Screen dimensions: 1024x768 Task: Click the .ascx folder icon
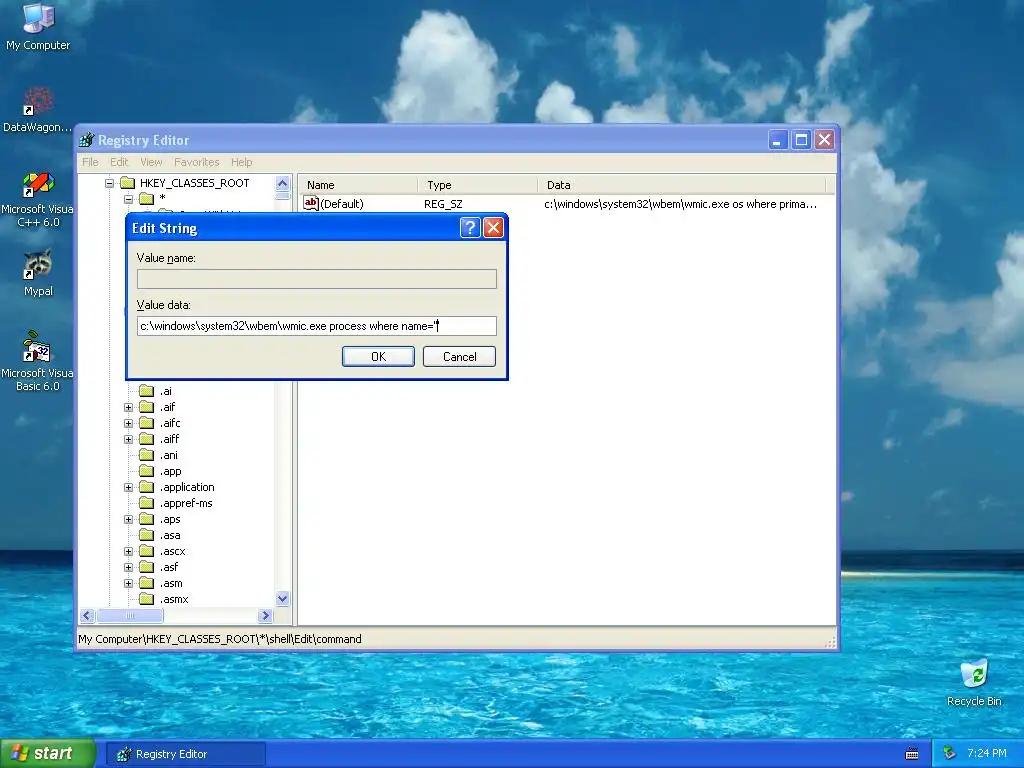(x=147, y=551)
